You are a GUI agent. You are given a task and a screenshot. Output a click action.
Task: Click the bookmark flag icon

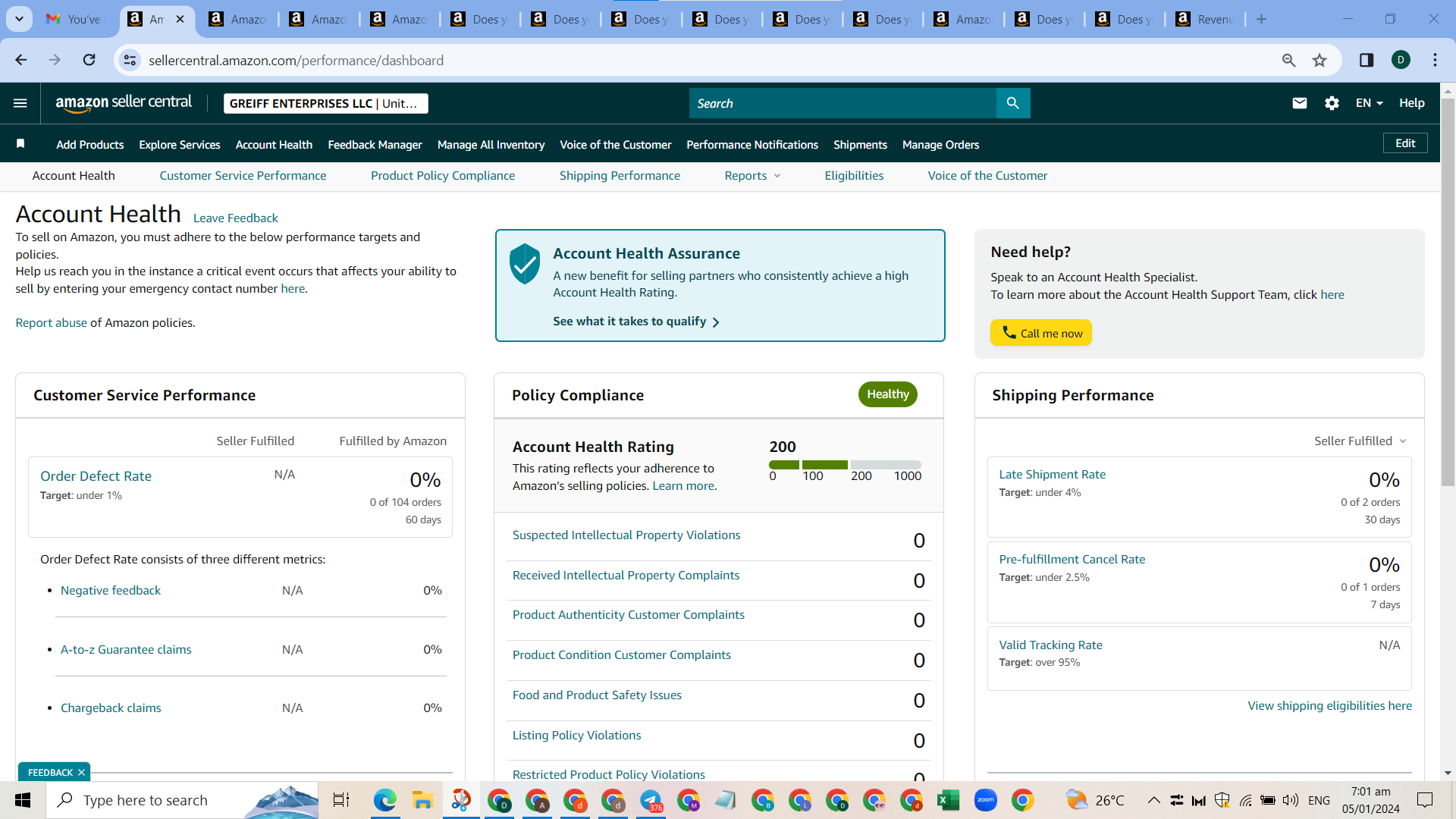(20, 144)
